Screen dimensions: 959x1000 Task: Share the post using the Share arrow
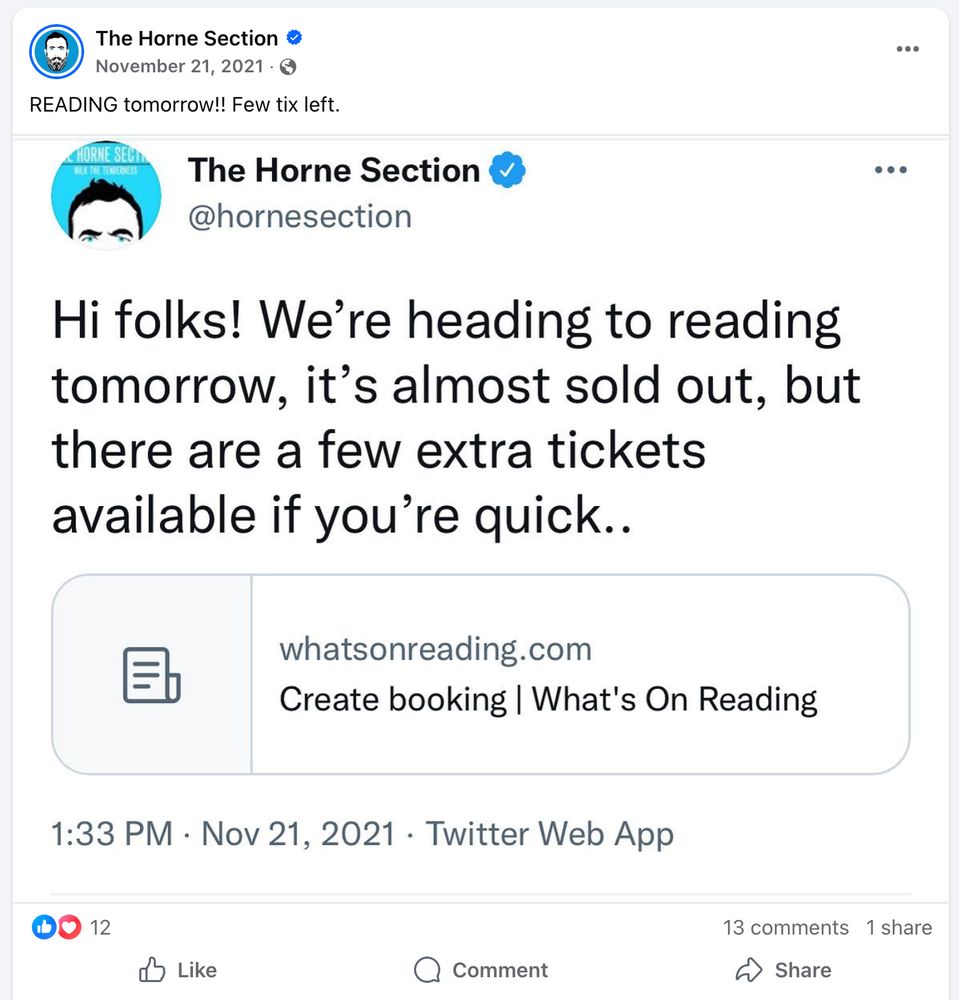coord(784,969)
